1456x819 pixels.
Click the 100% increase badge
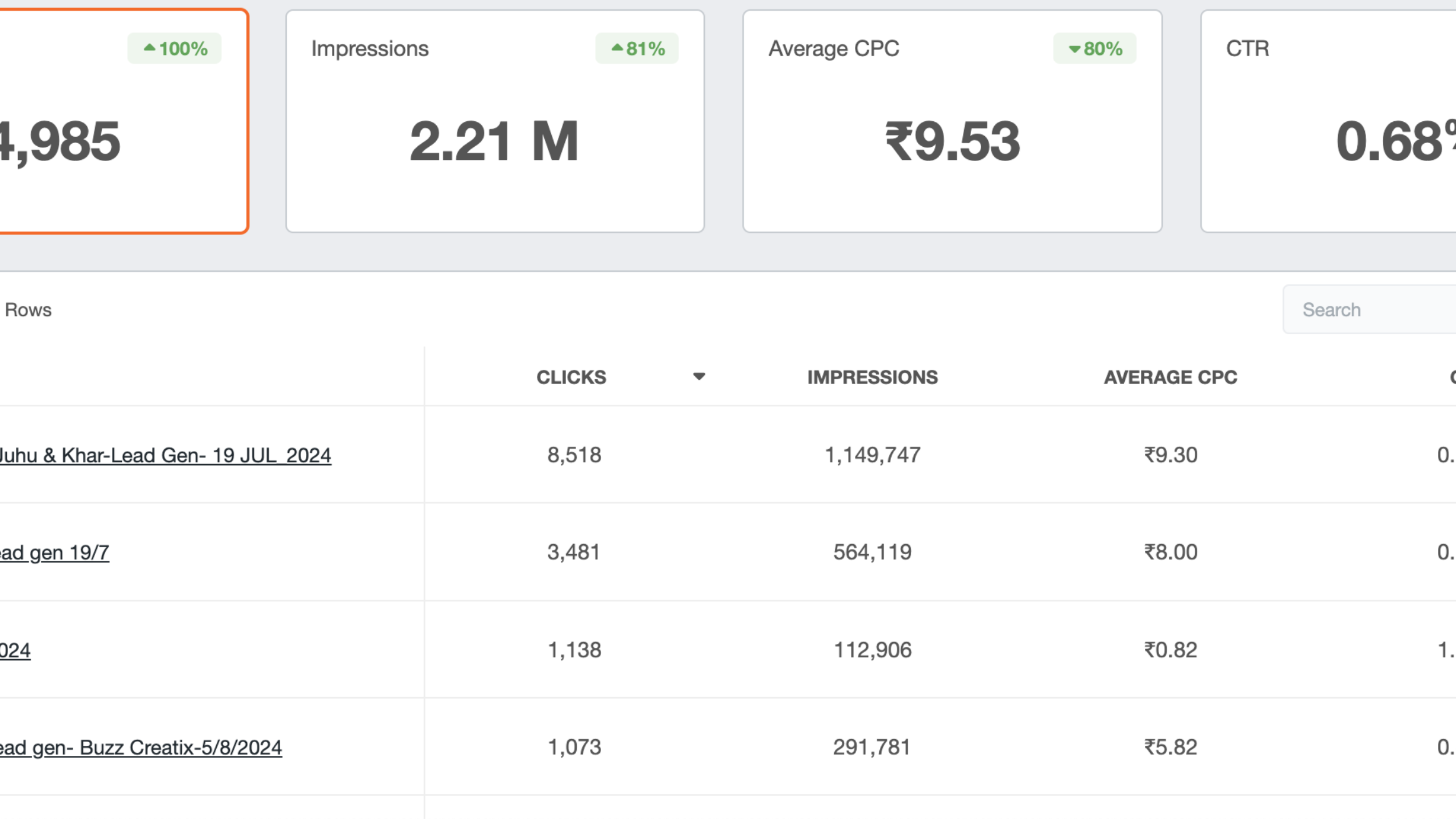[174, 48]
